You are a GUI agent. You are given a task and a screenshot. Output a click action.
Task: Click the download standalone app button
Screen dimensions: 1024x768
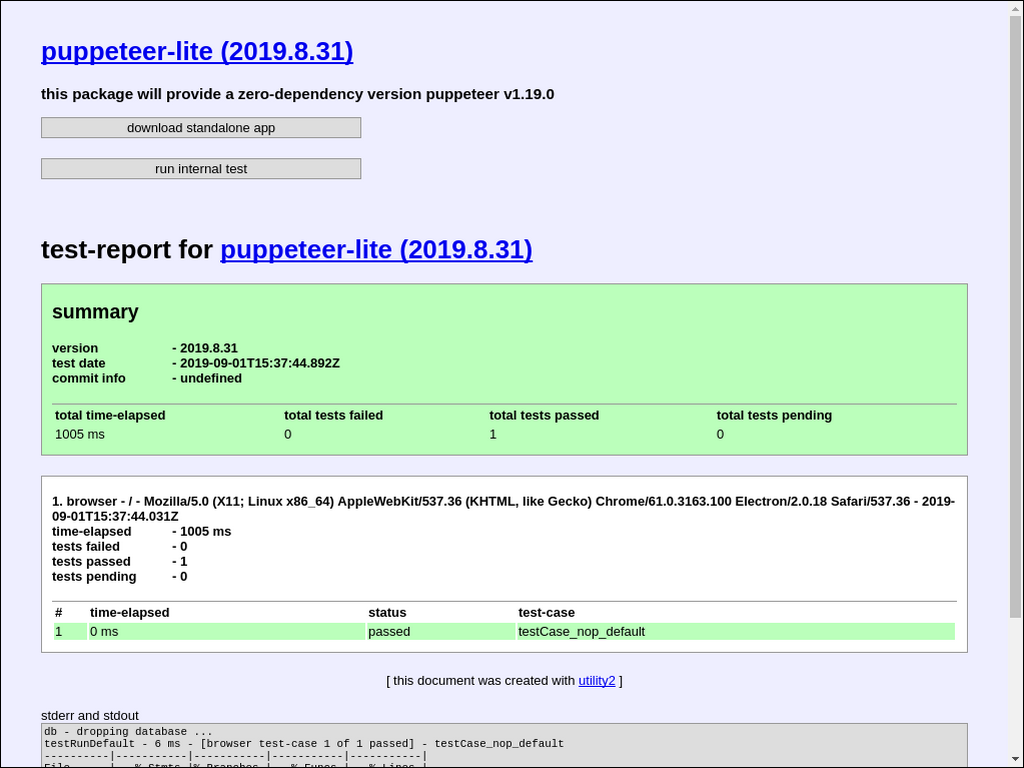click(x=201, y=128)
